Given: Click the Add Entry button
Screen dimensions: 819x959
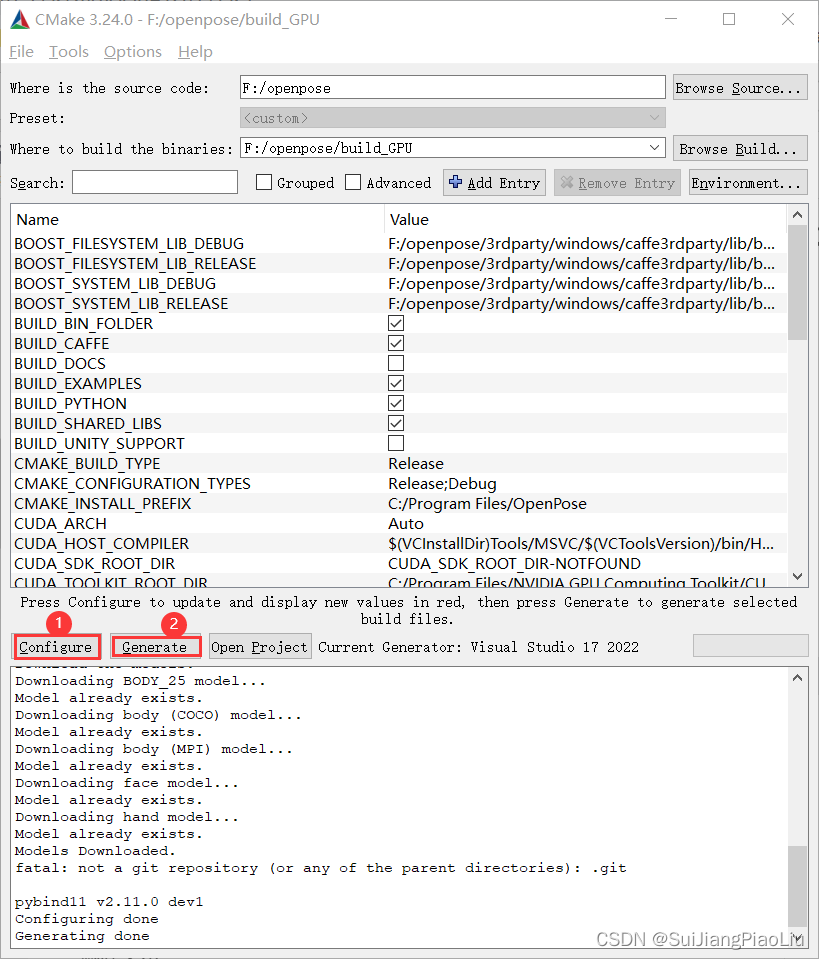Looking at the screenshot, I should tap(495, 183).
